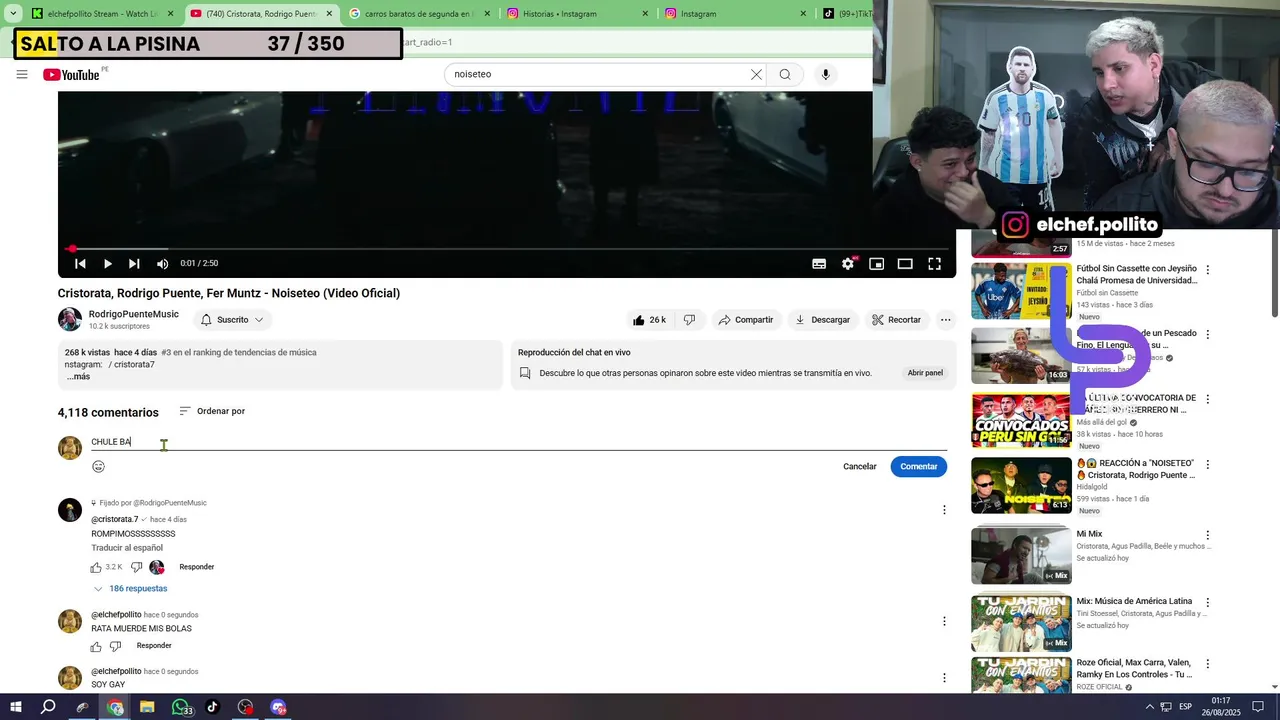The height and width of the screenshot is (720, 1280).
Task: Like the ROMPIMOSSS pinned comment
Action: [x=96, y=568]
